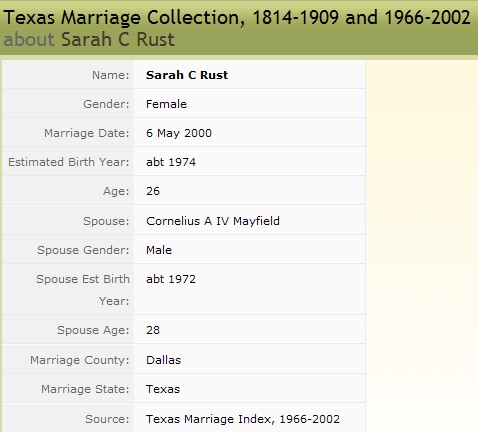Click the spouse birth year abt 1972

click(x=171, y=279)
